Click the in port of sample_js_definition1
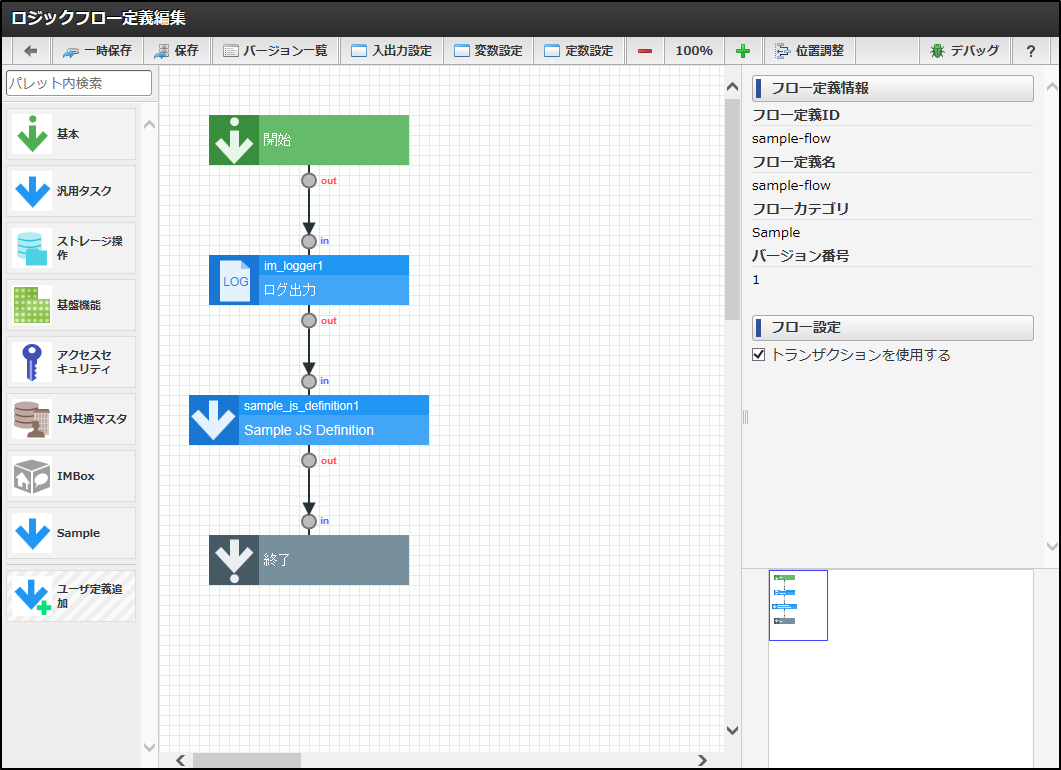The height and width of the screenshot is (770, 1061). (x=309, y=382)
